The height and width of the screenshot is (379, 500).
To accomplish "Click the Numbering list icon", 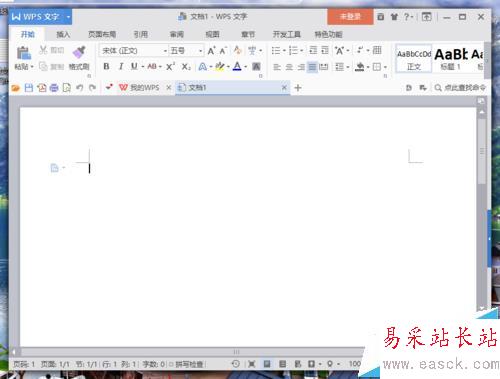I will click(293, 50).
